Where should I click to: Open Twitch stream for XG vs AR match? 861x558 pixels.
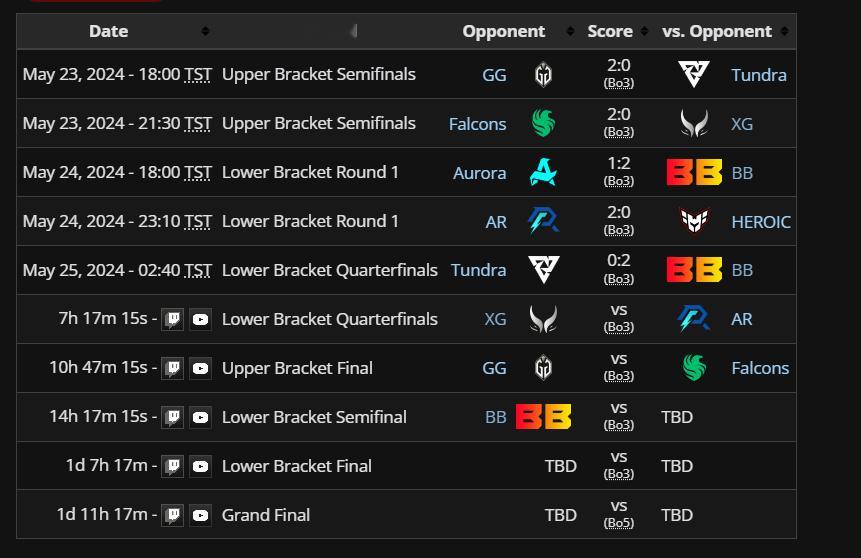coord(172,320)
